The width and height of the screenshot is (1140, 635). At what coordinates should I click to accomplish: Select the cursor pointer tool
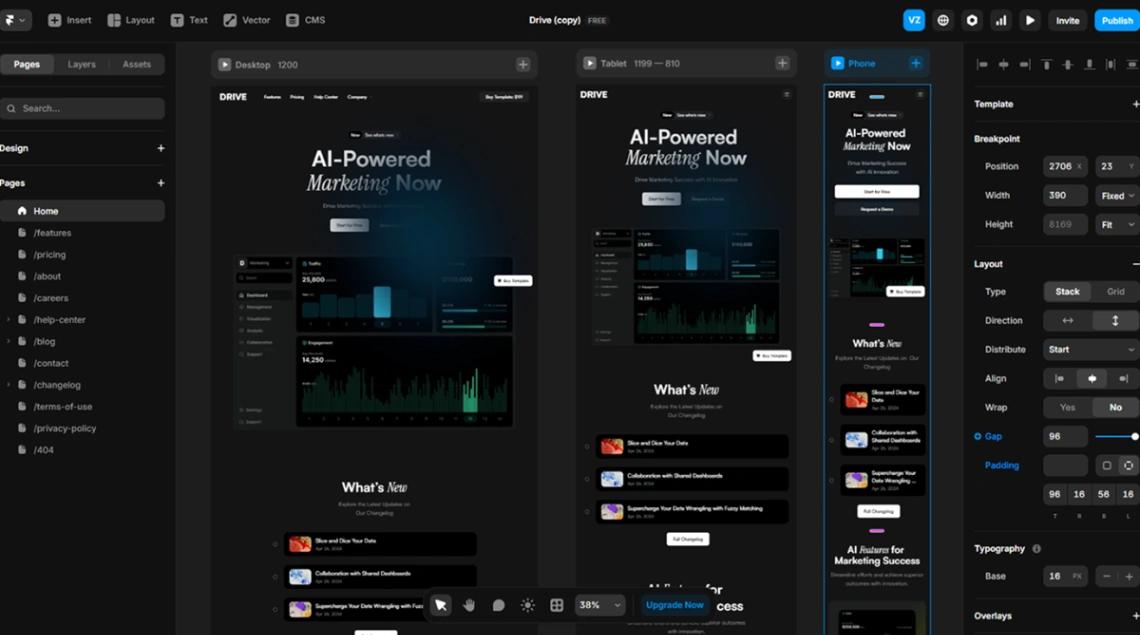(x=441, y=605)
